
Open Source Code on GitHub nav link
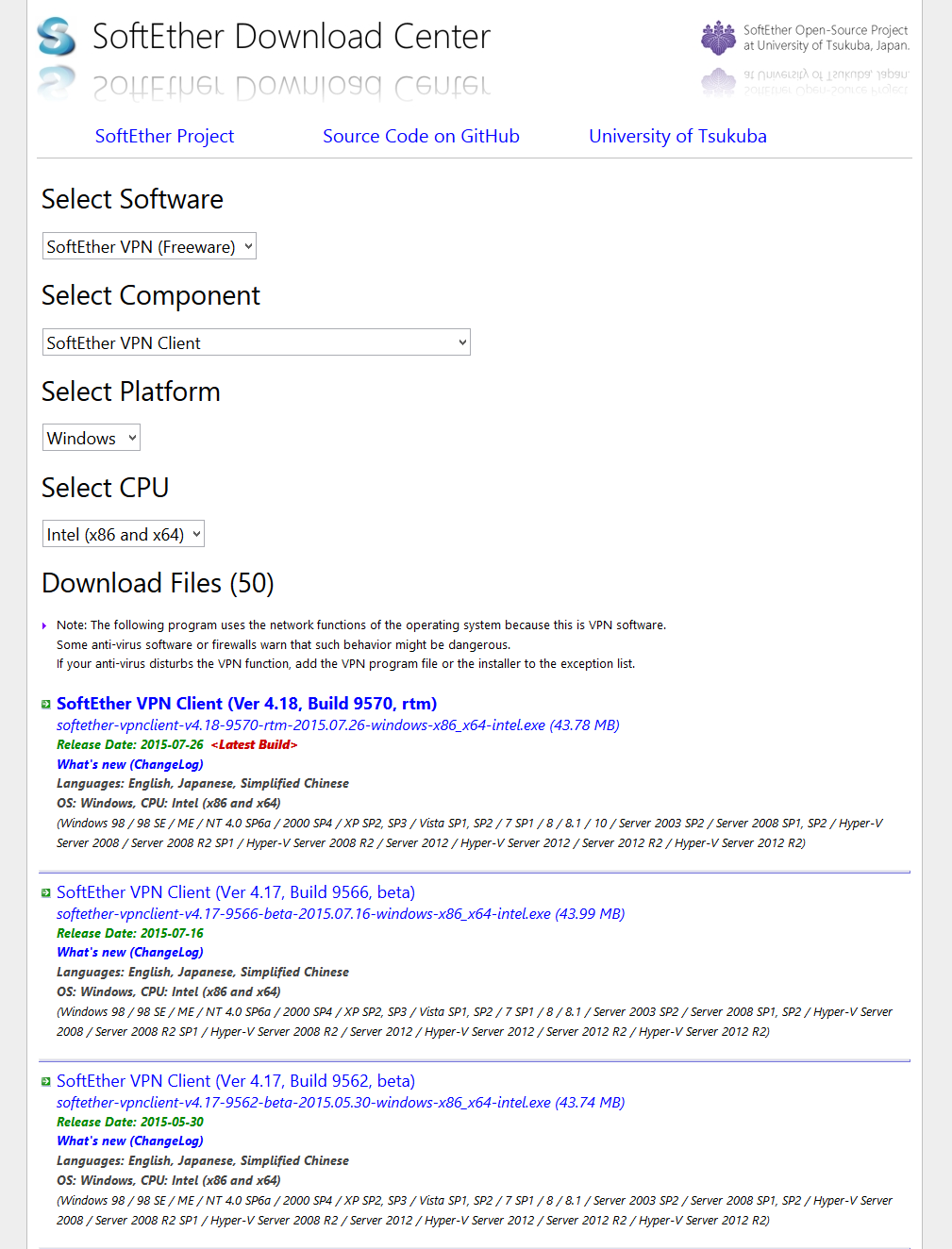click(421, 136)
